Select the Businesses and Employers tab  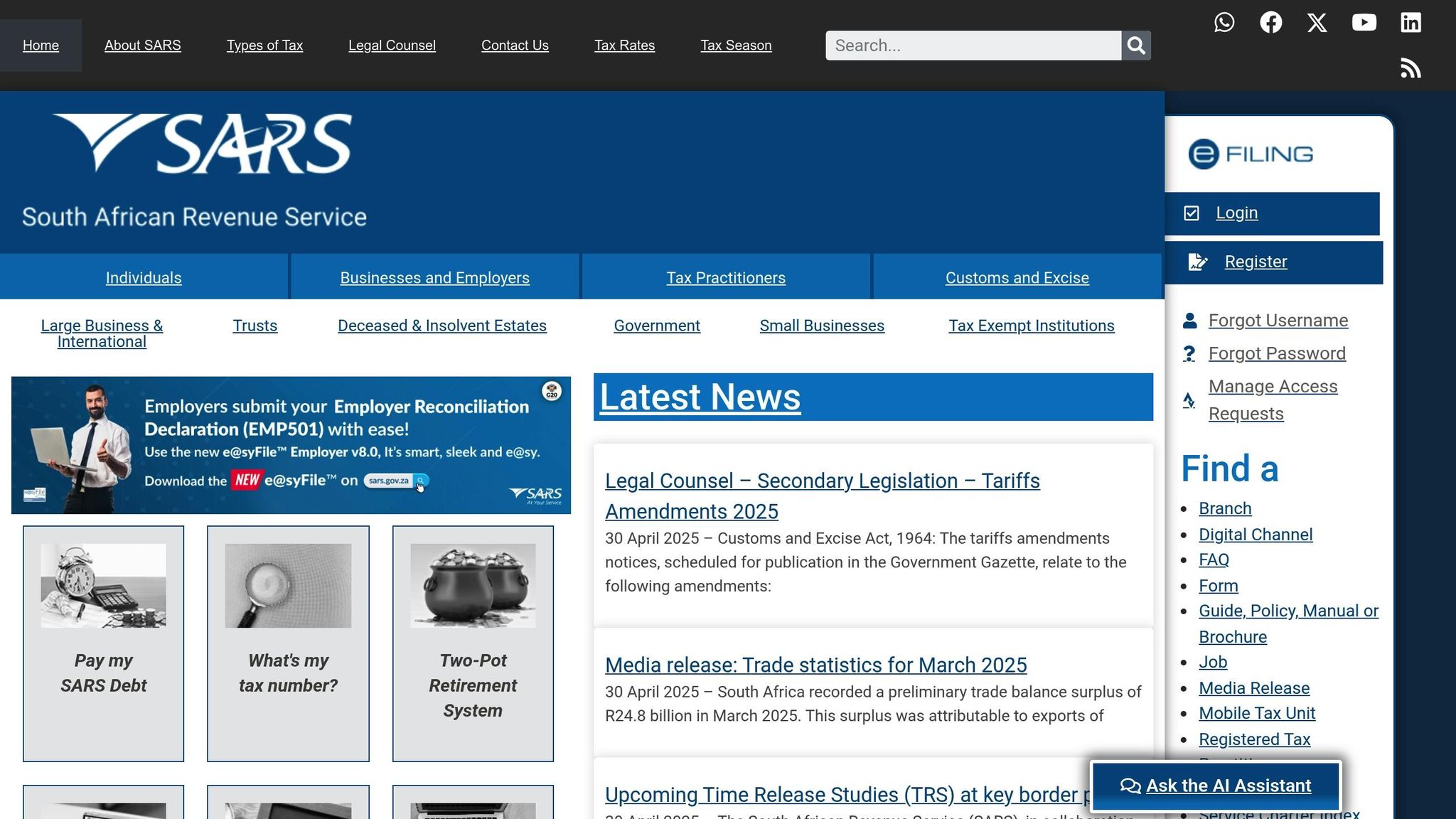click(434, 277)
